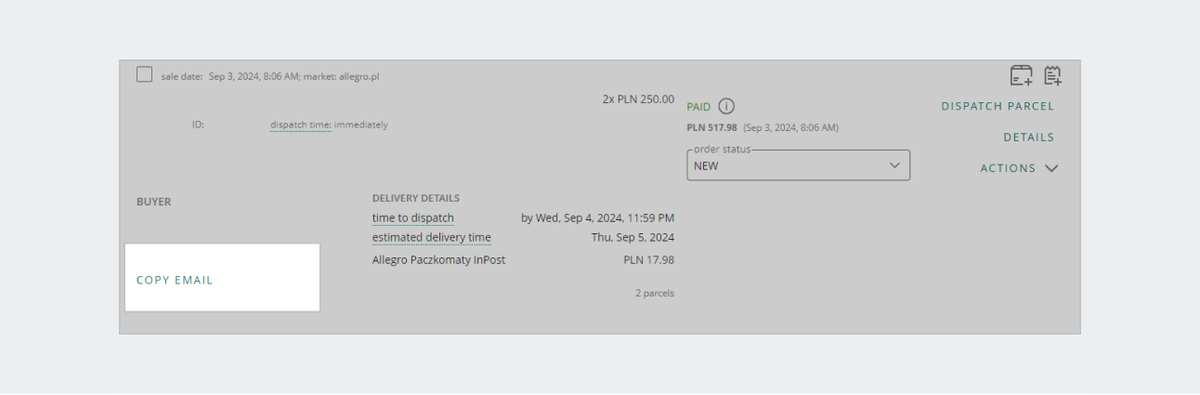Click COPY EMAIL

pos(175,280)
